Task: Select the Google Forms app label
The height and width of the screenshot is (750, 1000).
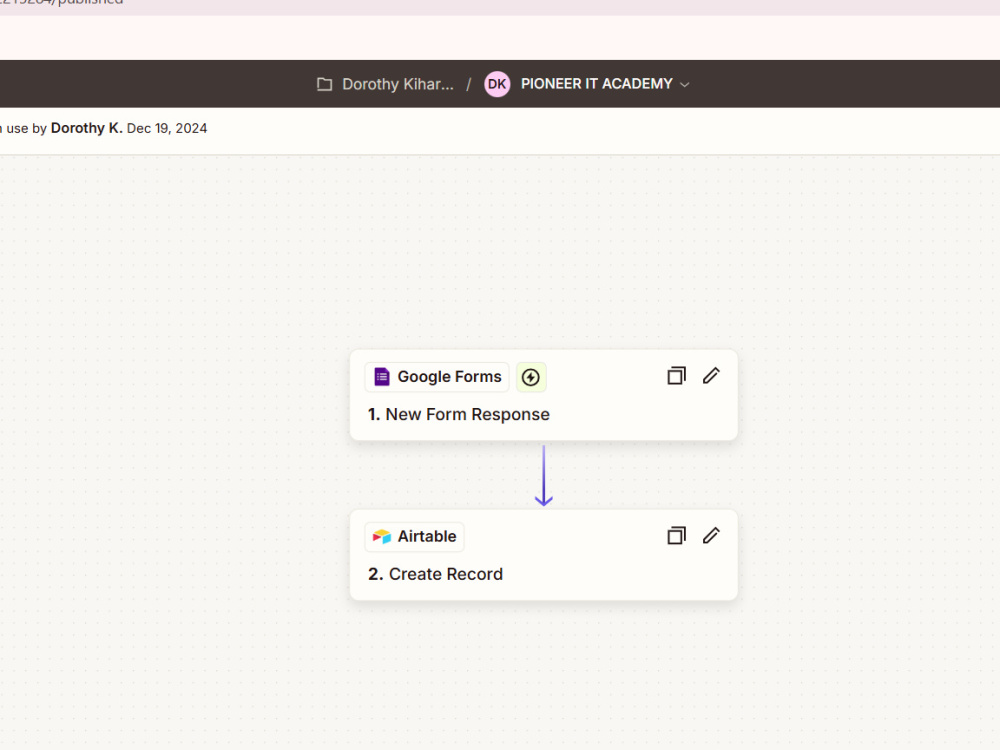Action: (x=450, y=377)
